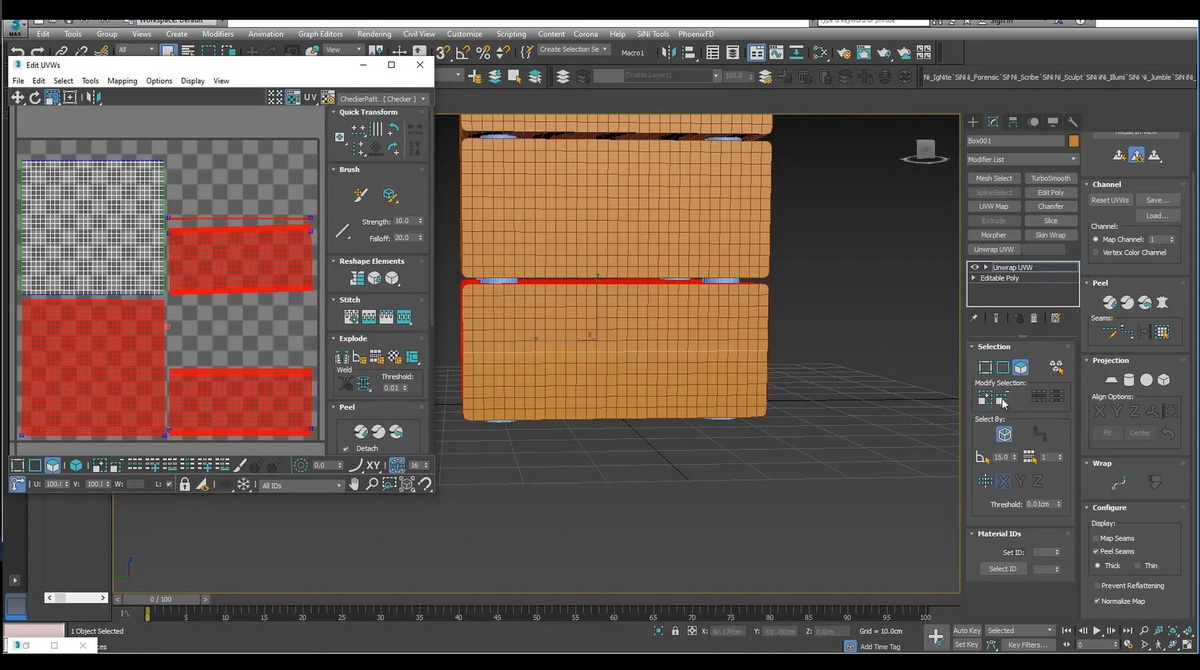Select the Thin radio button
The image size is (1200, 670).
1137,566
